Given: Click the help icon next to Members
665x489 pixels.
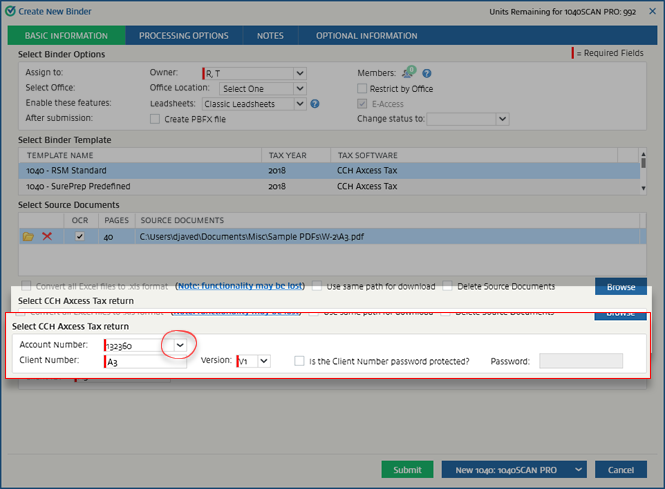Looking at the screenshot, I should click(x=427, y=74).
